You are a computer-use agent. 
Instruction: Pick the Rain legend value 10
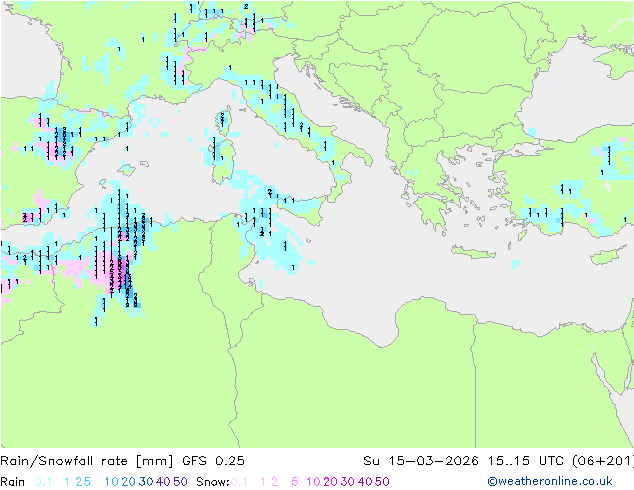pyautogui.click(x=112, y=482)
